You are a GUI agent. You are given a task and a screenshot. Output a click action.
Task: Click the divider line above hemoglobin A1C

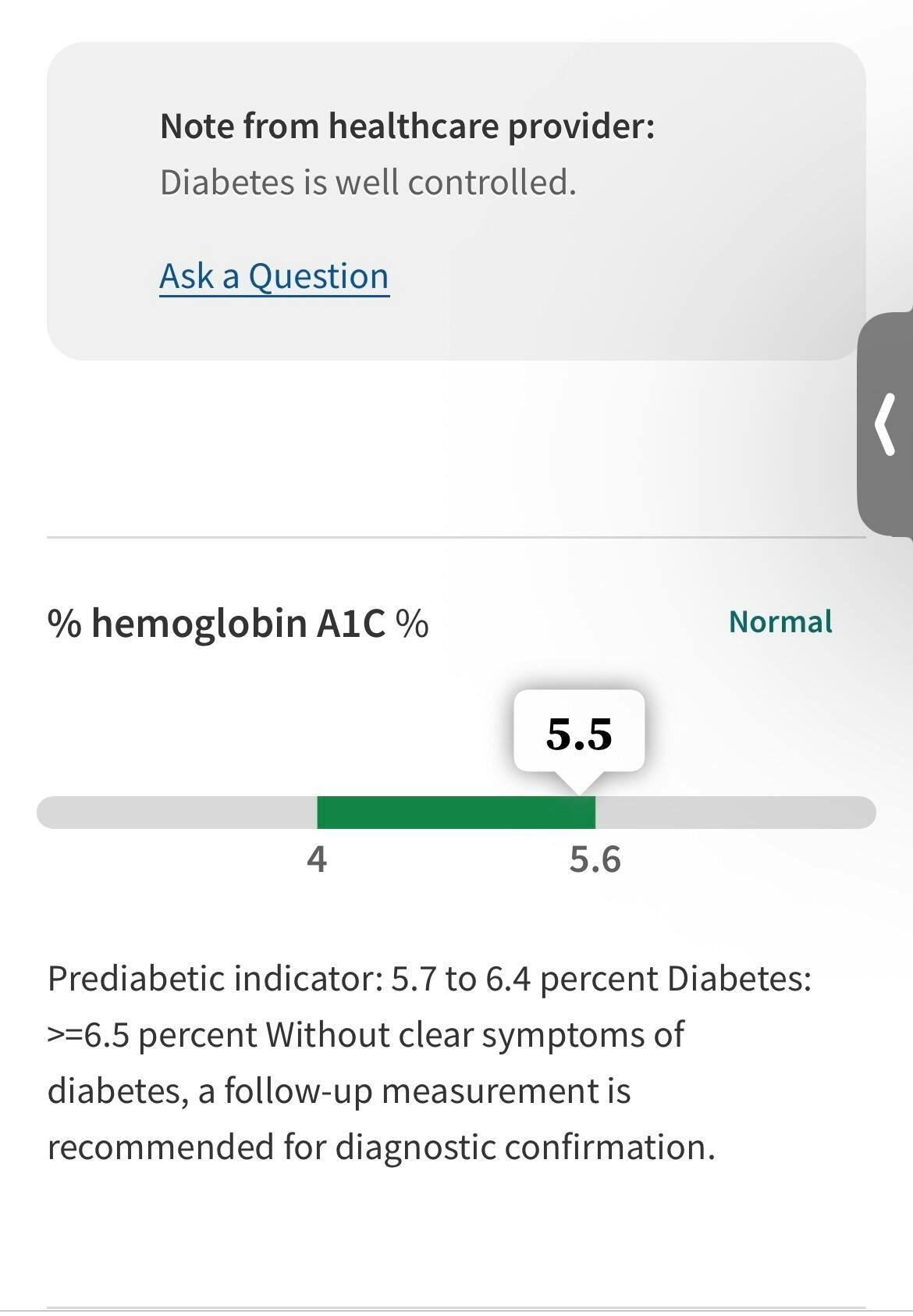[x=456, y=538]
